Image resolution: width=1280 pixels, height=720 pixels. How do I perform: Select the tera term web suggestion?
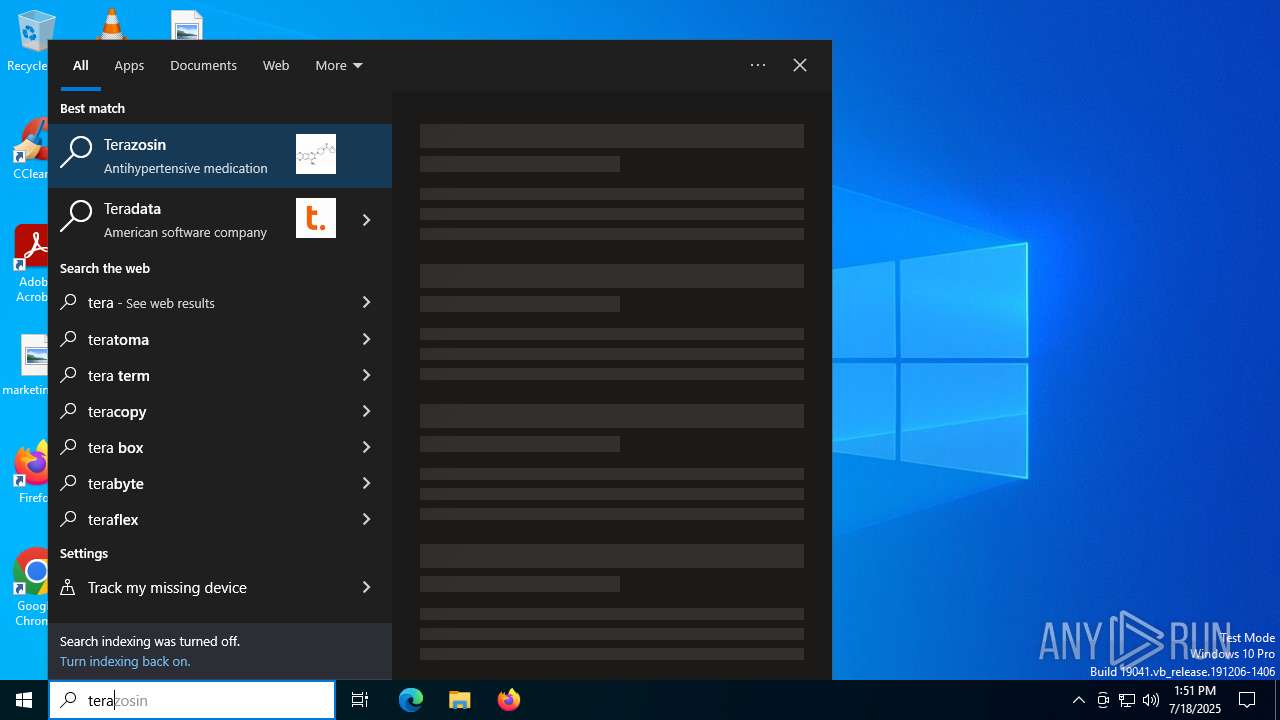(x=194, y=375)
